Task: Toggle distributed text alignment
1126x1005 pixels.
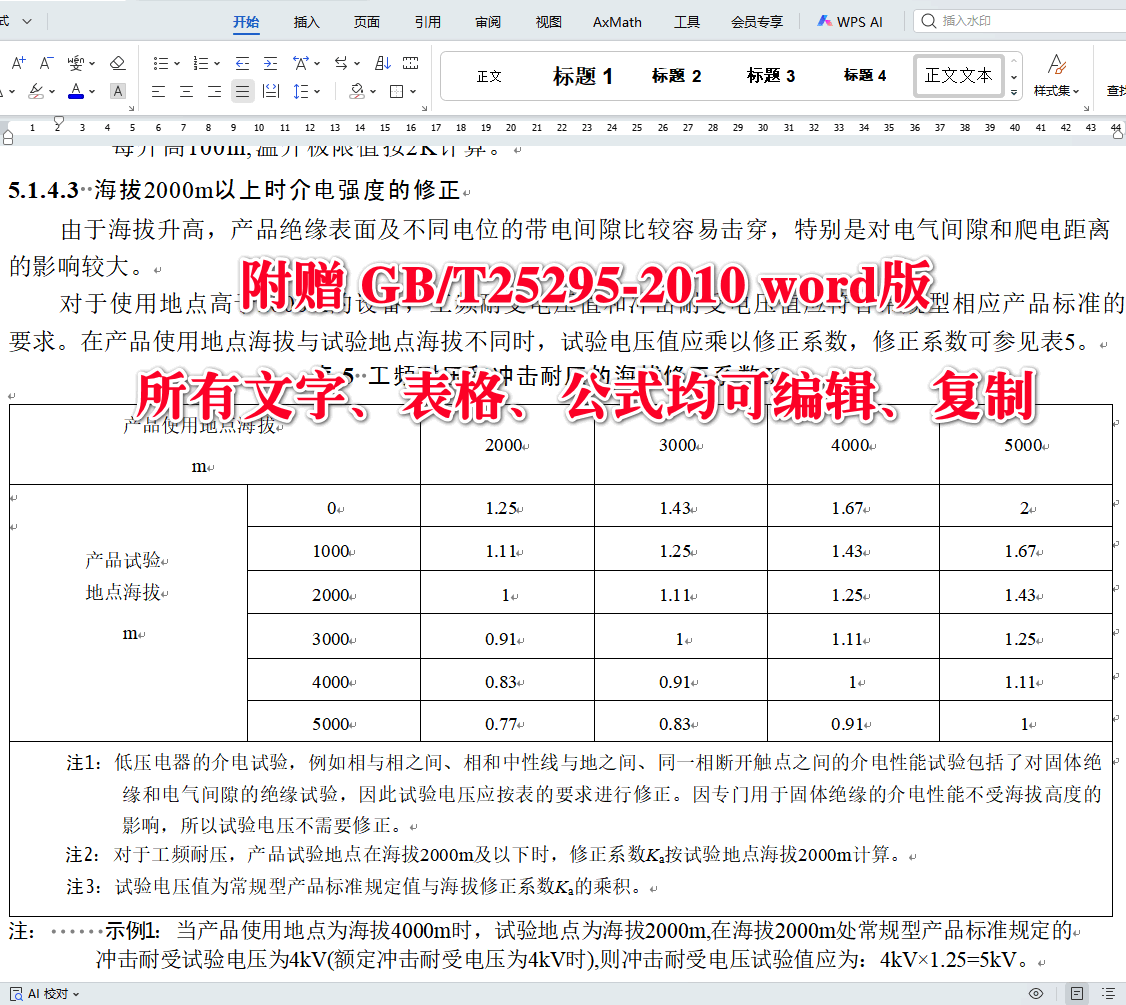Action: click(x=271, y=90)
